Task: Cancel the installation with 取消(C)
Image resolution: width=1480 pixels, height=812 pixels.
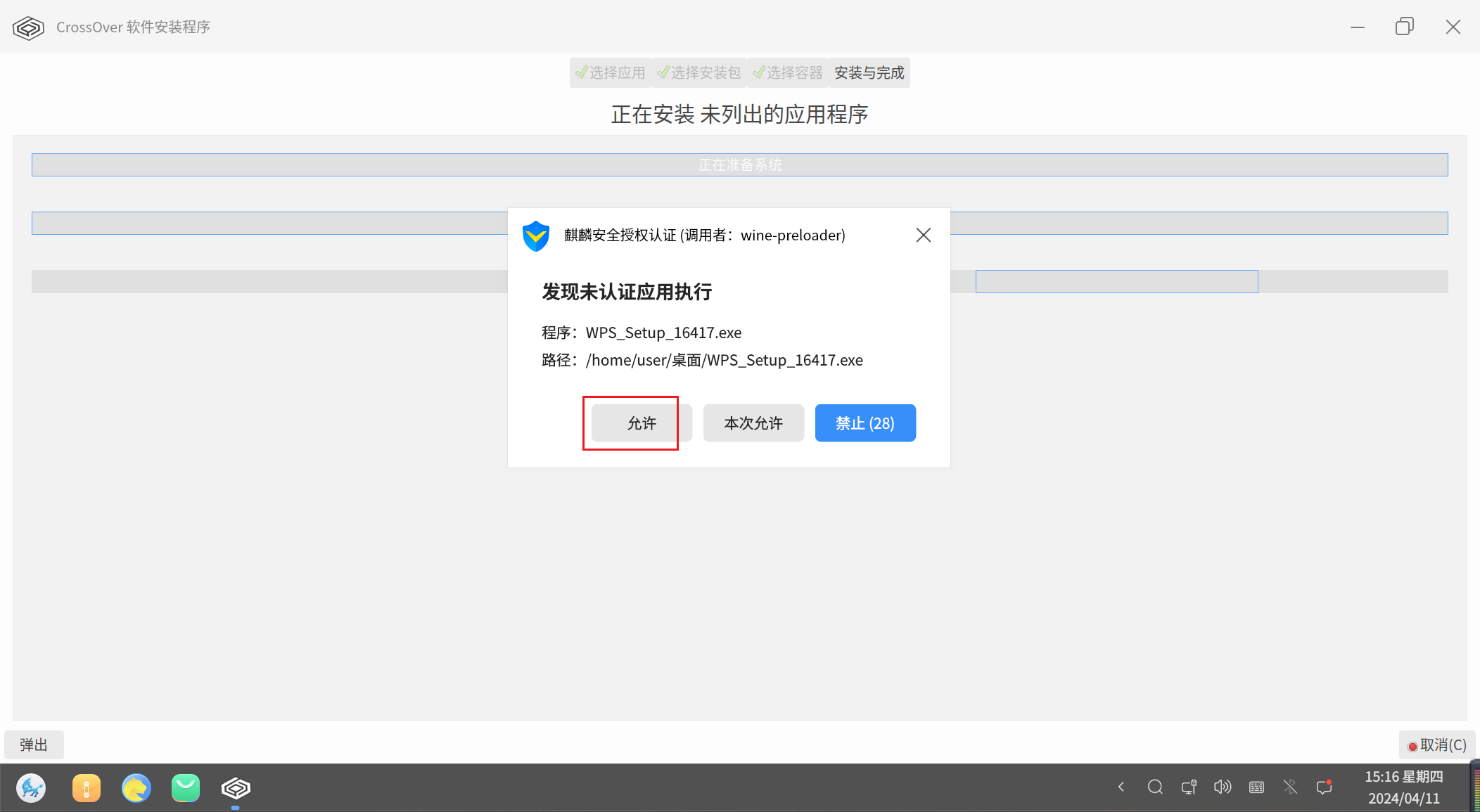Action: 1437,745
